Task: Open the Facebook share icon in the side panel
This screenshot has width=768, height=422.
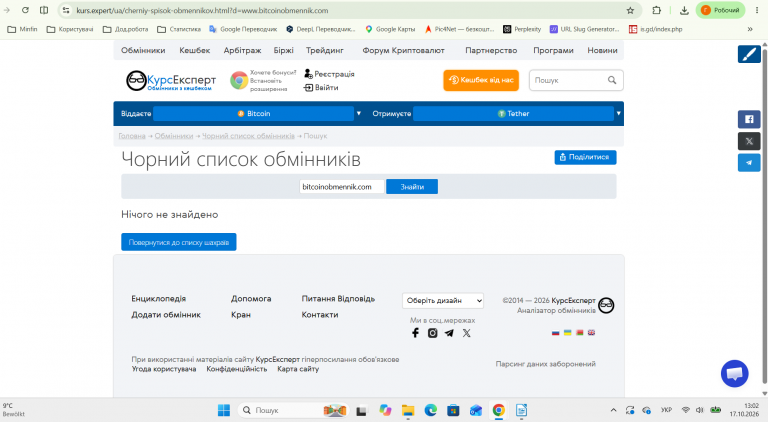Action: pos(749,119)
